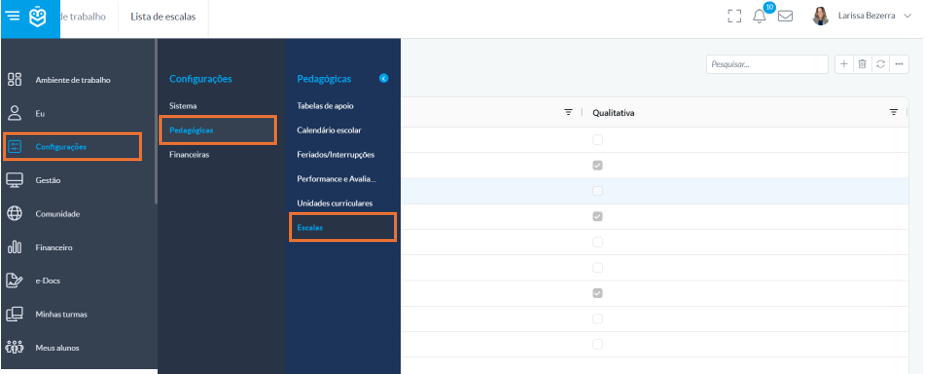This screenshot has height=374, width=927.
Task: Click the Pesquisar search field
Action: [767, 64]
